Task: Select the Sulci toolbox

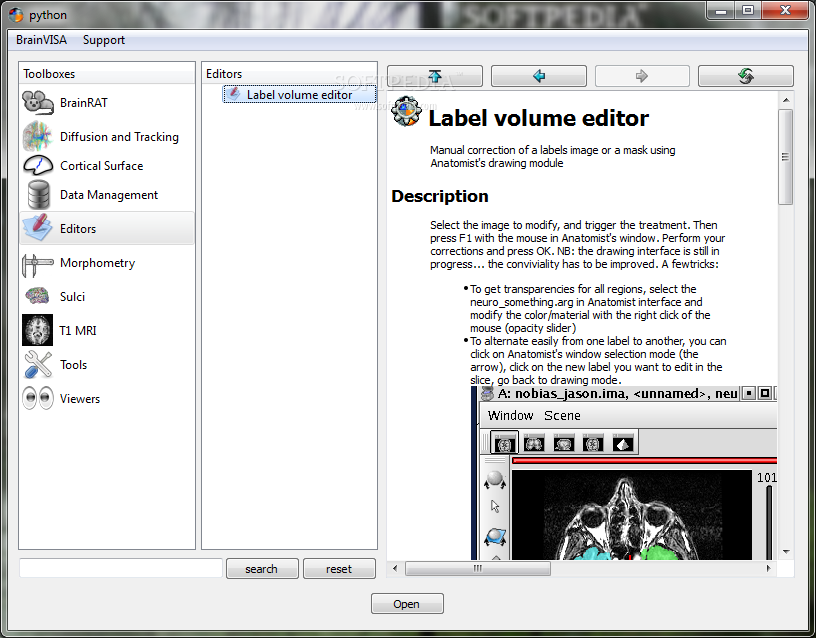Action: point(107,297)
